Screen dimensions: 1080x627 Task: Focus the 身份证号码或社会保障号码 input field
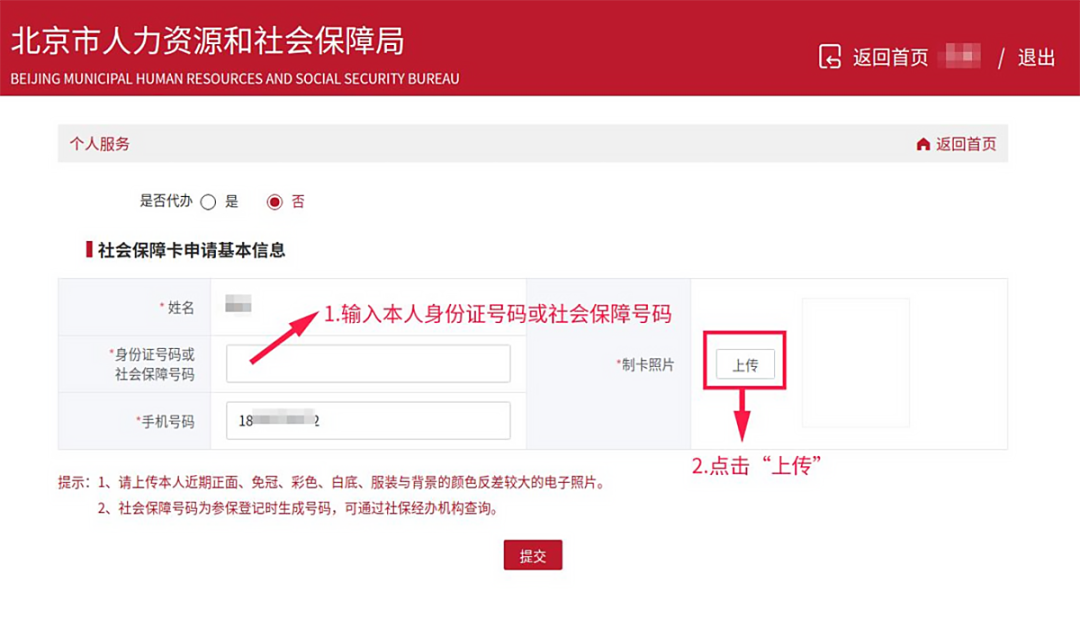pos(368,363)
